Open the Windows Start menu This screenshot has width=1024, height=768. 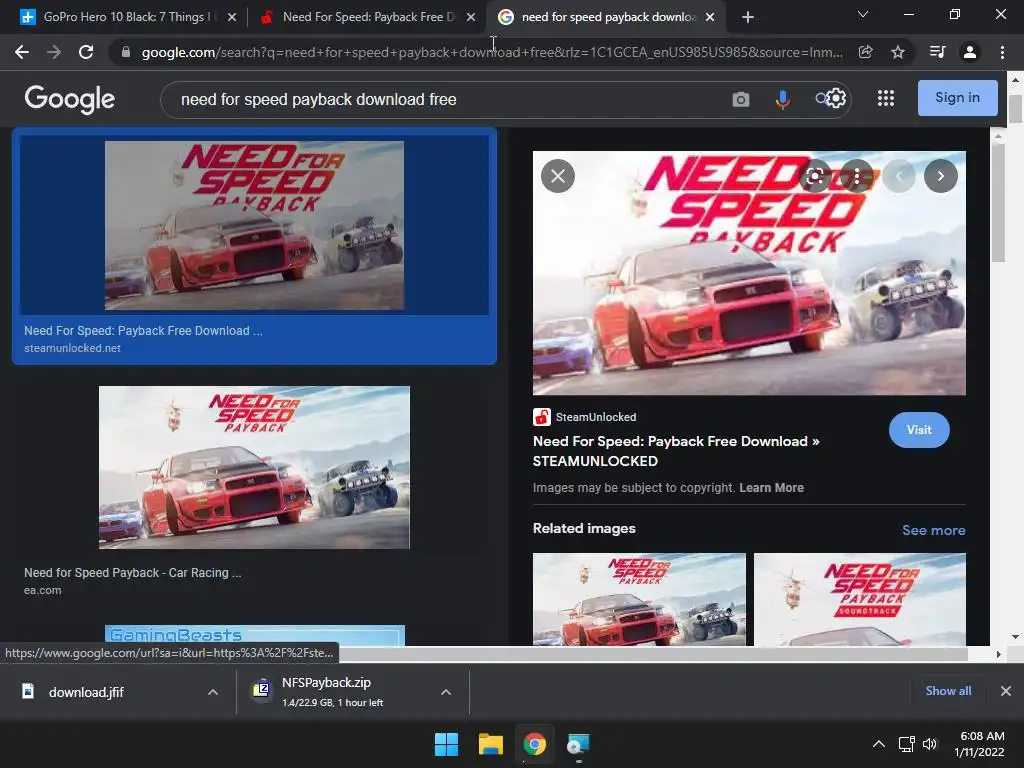pyautogui.click(x=447, y=744)
